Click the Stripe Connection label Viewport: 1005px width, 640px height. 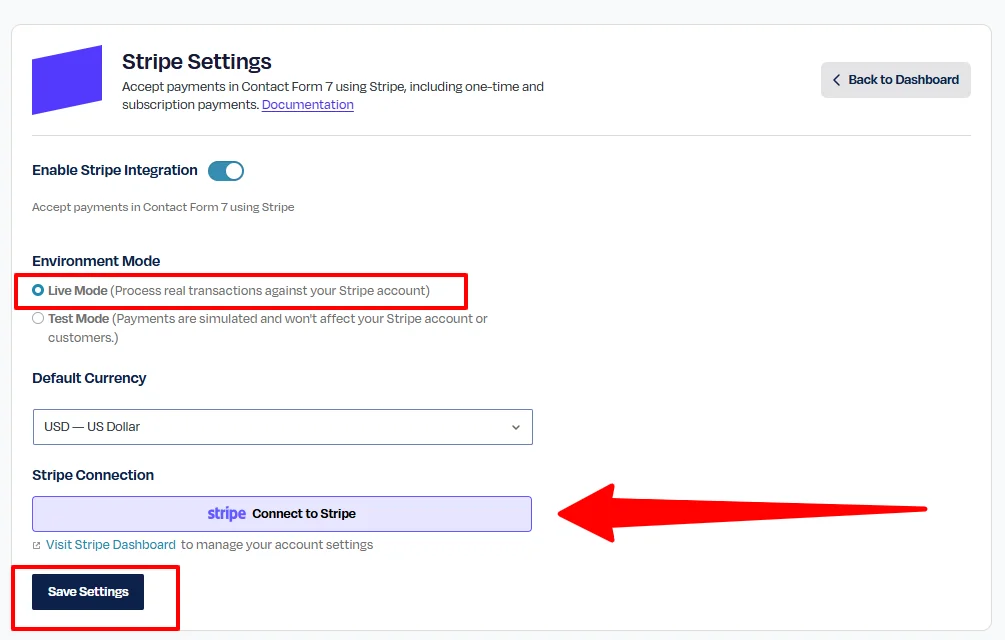93,475
